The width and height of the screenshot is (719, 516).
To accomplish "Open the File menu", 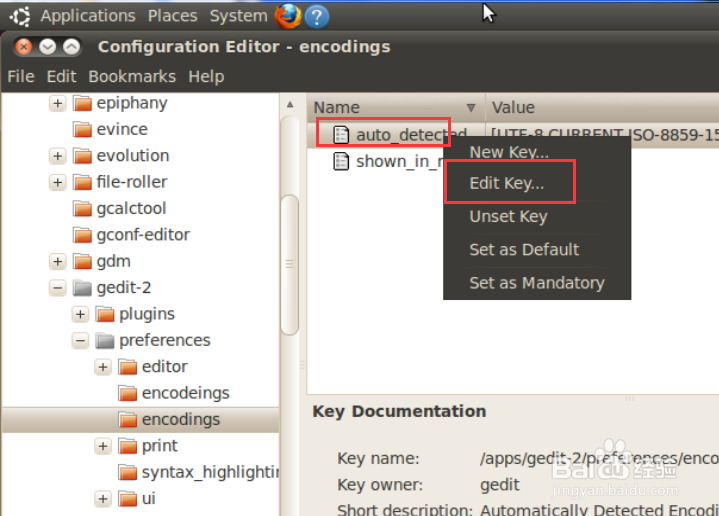I will point(21,76).
